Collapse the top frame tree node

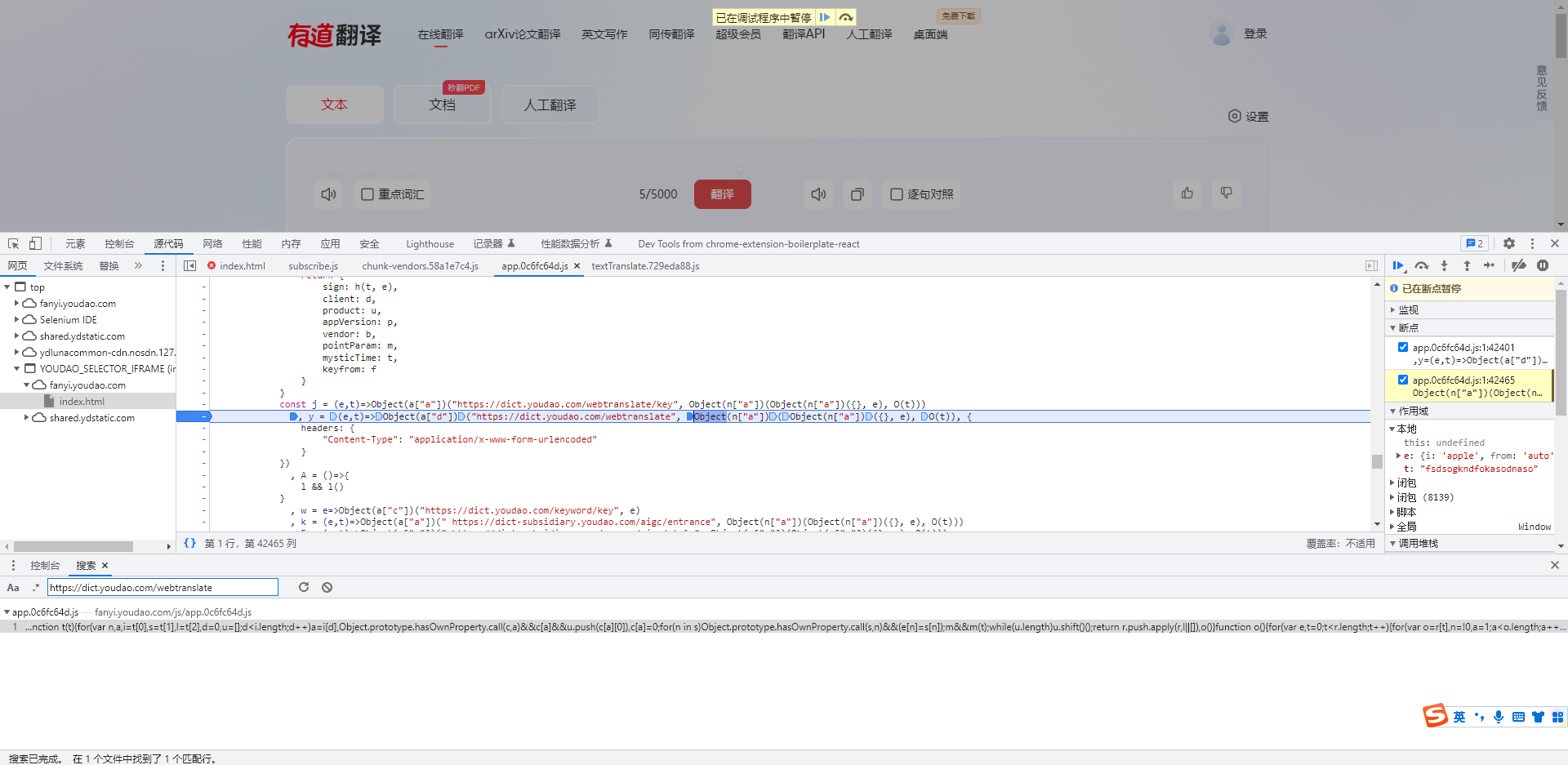pos(7,287)
